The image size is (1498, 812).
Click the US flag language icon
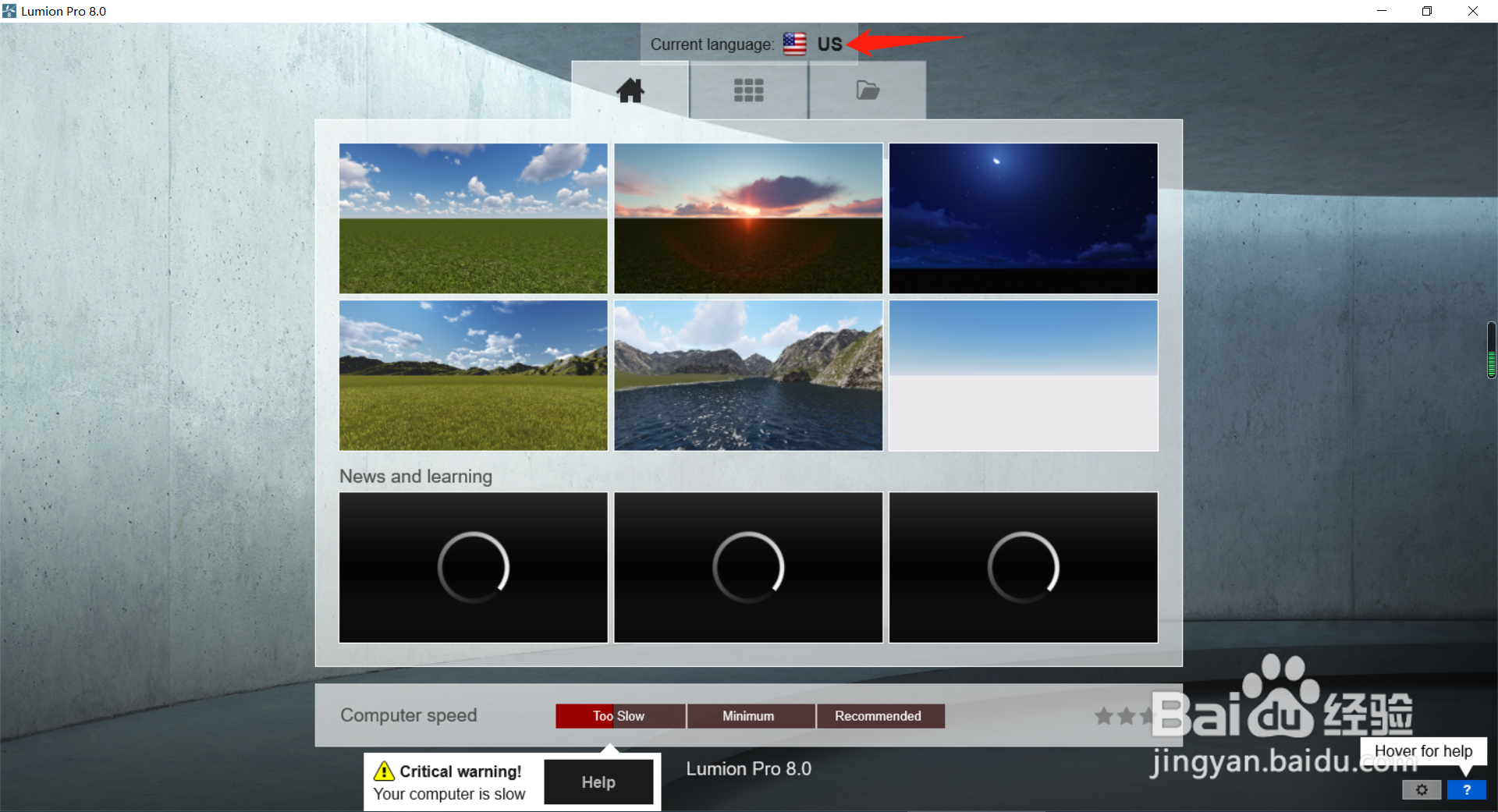pos(794,44)
